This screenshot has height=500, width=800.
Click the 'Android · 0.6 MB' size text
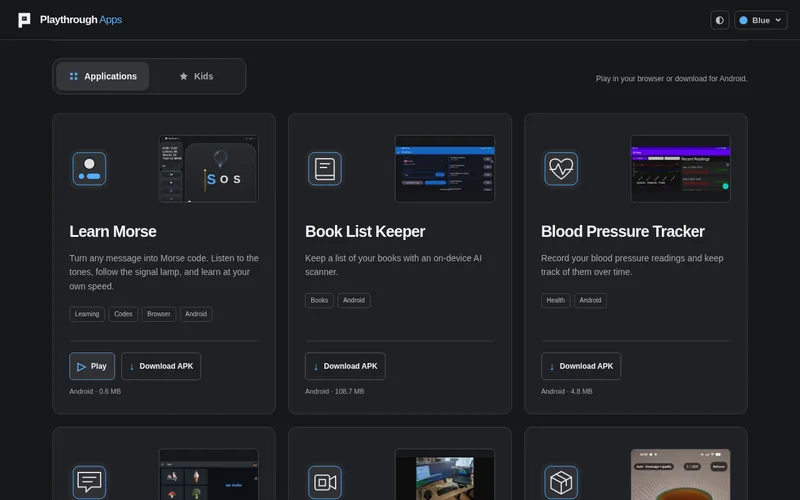(95, 392)
